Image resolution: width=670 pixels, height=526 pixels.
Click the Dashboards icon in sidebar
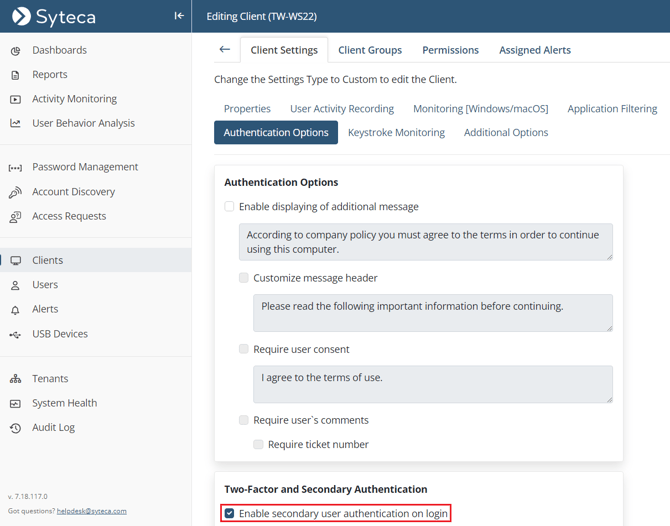click(15, 50)
